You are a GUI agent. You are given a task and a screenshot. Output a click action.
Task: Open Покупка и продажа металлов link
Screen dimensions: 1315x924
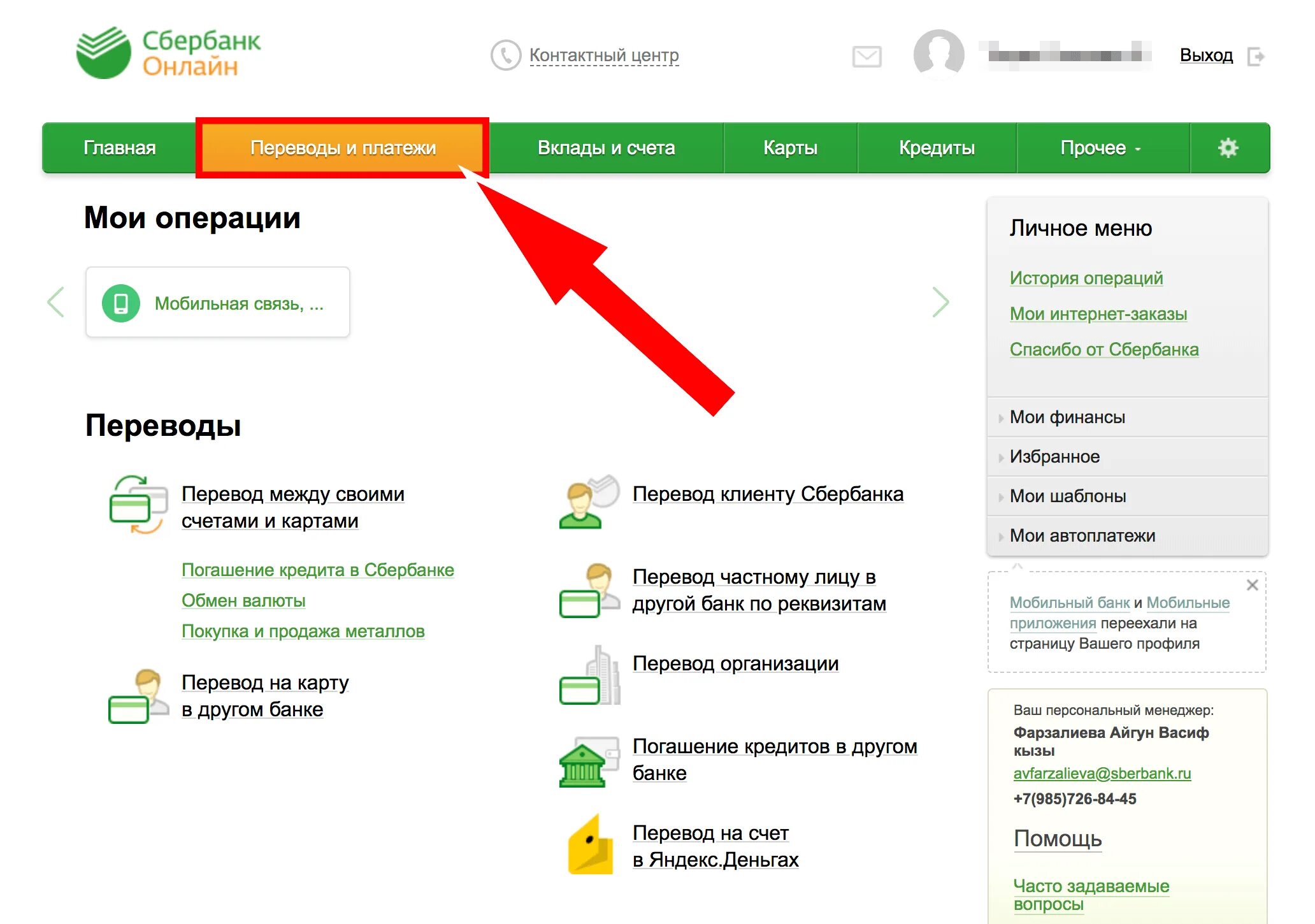(x=303, y=632)
